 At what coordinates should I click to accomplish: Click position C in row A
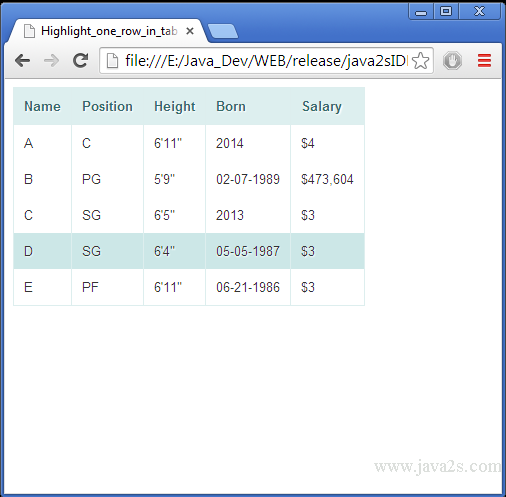[x=107, y=143]
